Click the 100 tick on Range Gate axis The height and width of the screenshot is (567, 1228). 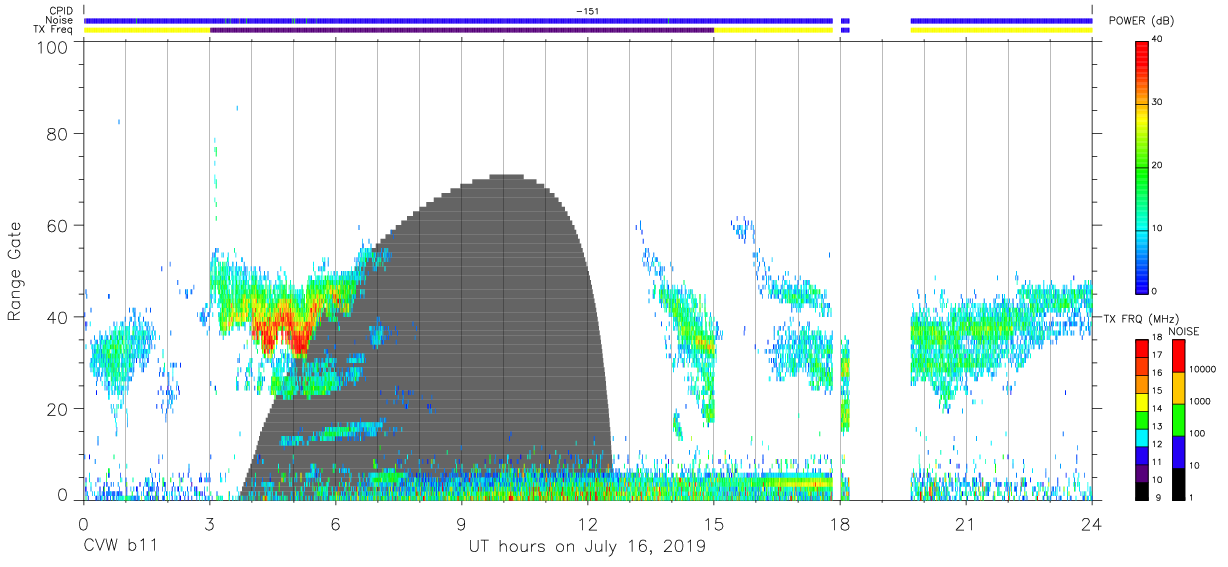click(x=53, y=47)
